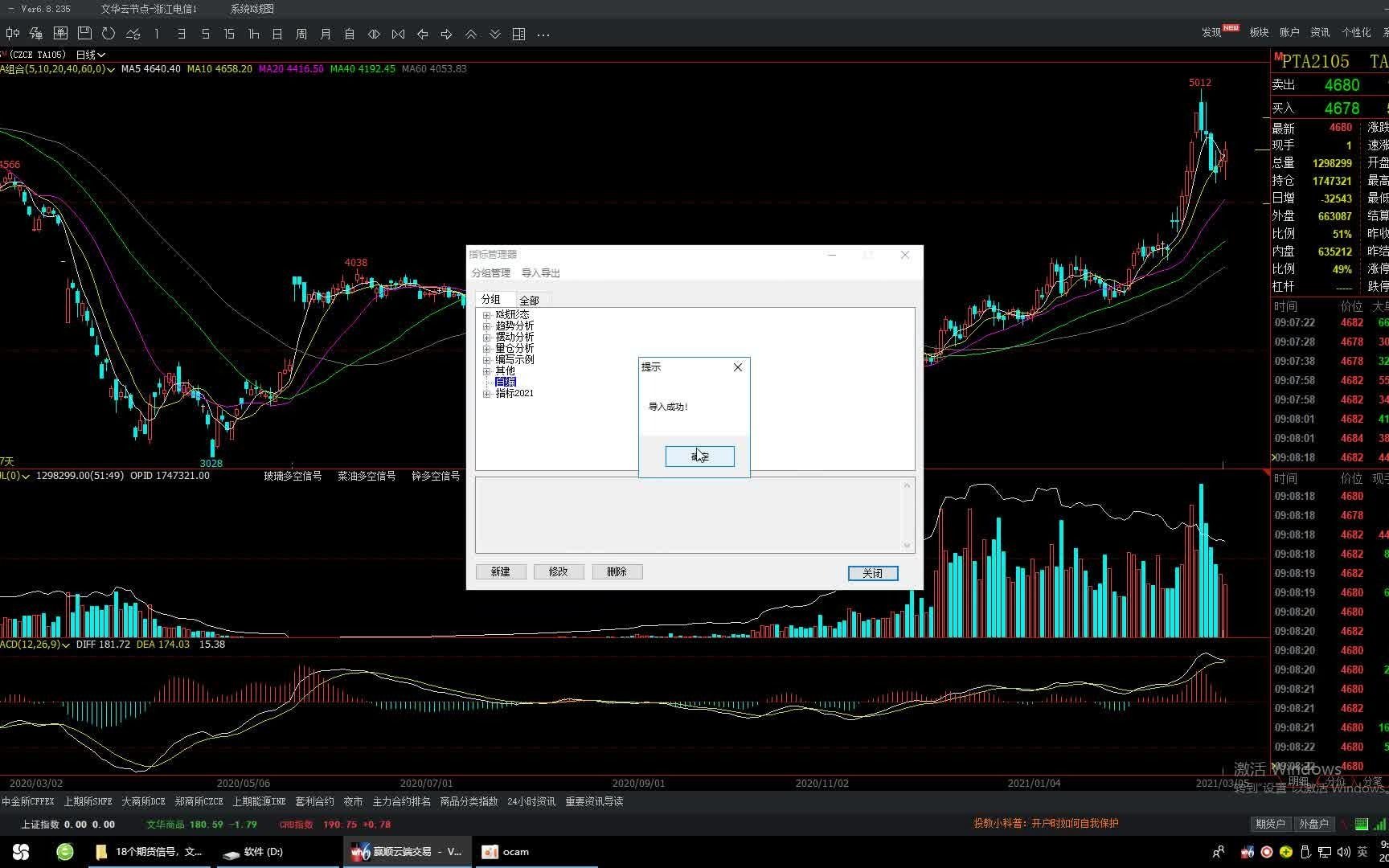Click the framed 策 toolbar icon
This screenshot has height=868, width=1389.
[60, 34]
